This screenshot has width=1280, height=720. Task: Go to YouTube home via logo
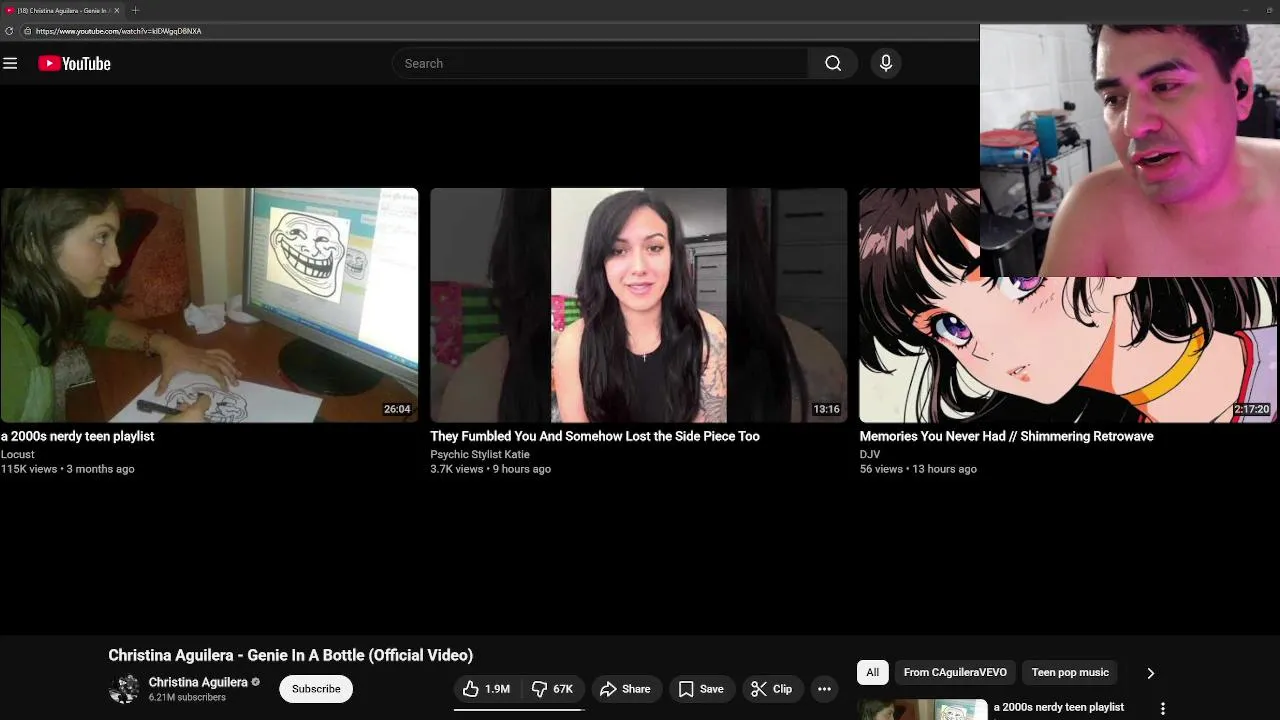pyautogui.click(x=74, y=63)
